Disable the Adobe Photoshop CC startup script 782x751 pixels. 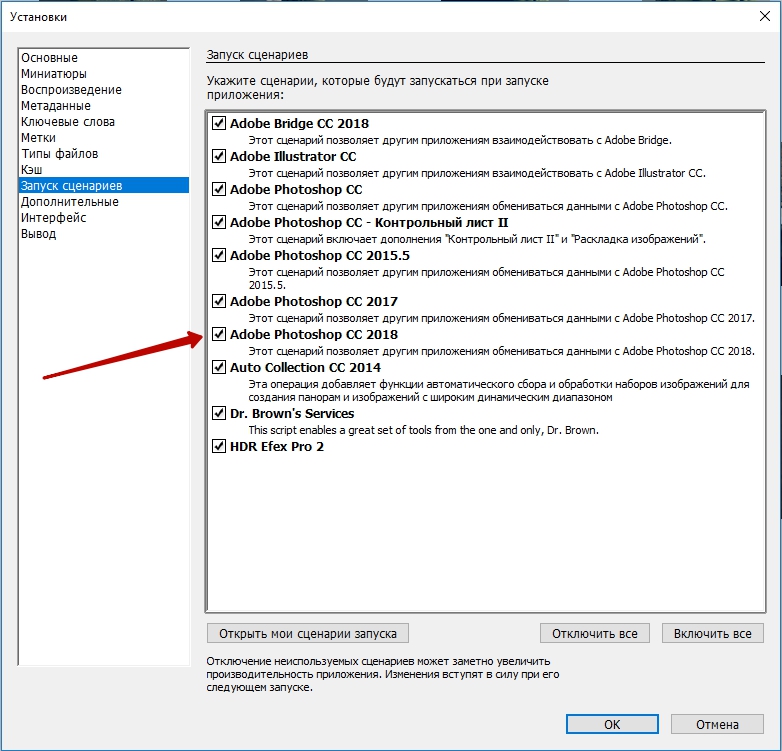click(x=219, y=189)
